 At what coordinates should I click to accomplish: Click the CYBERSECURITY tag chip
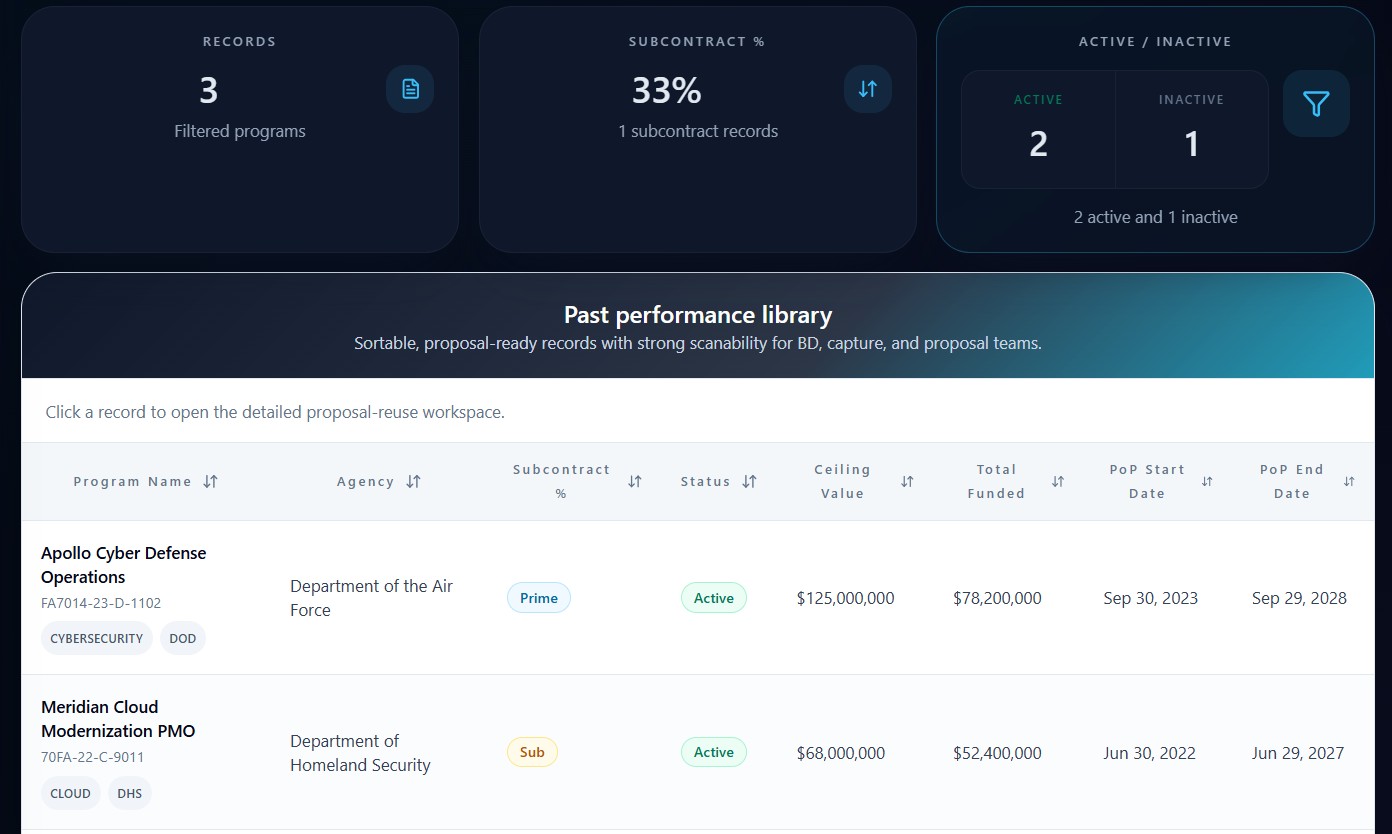[x=96, y=638]
